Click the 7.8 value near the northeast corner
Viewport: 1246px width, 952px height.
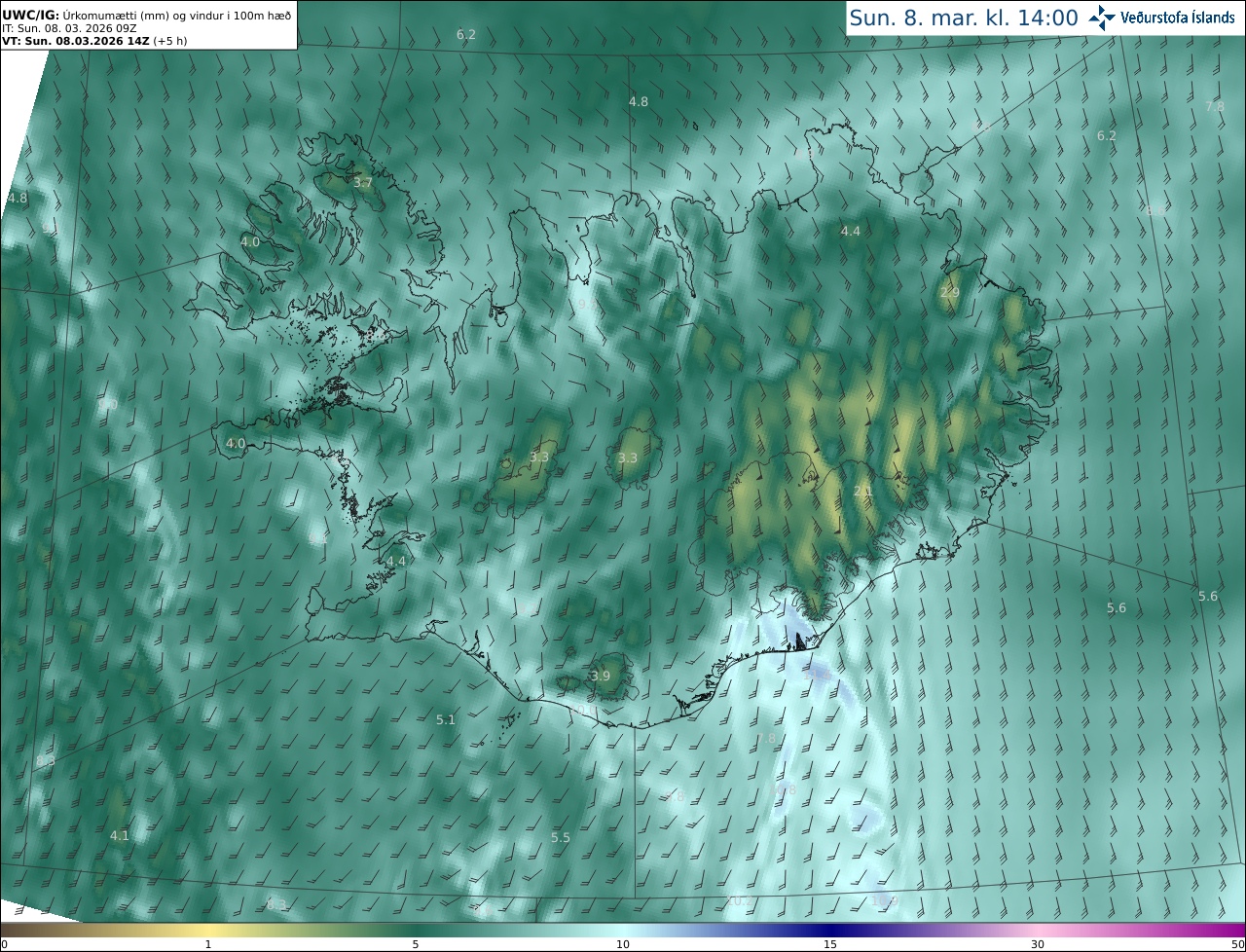coord(1215,106)
